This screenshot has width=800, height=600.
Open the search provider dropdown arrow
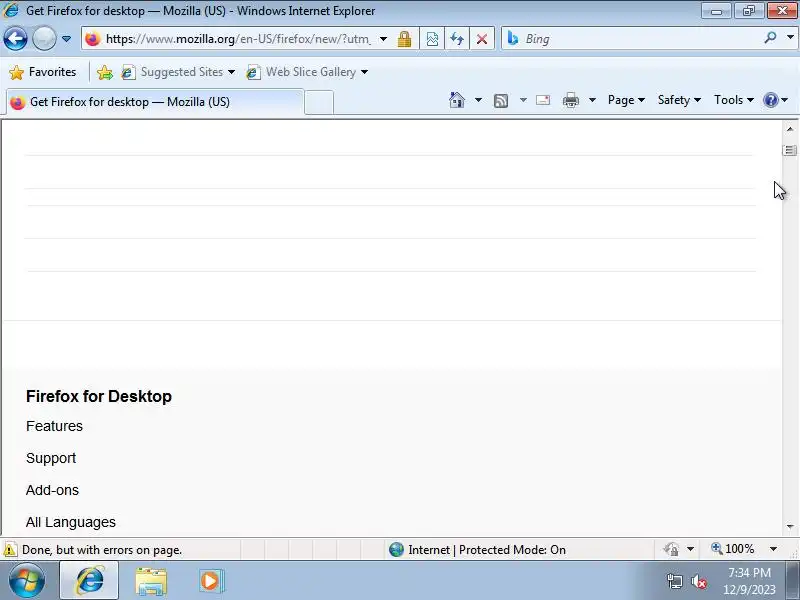coord(790,38)
